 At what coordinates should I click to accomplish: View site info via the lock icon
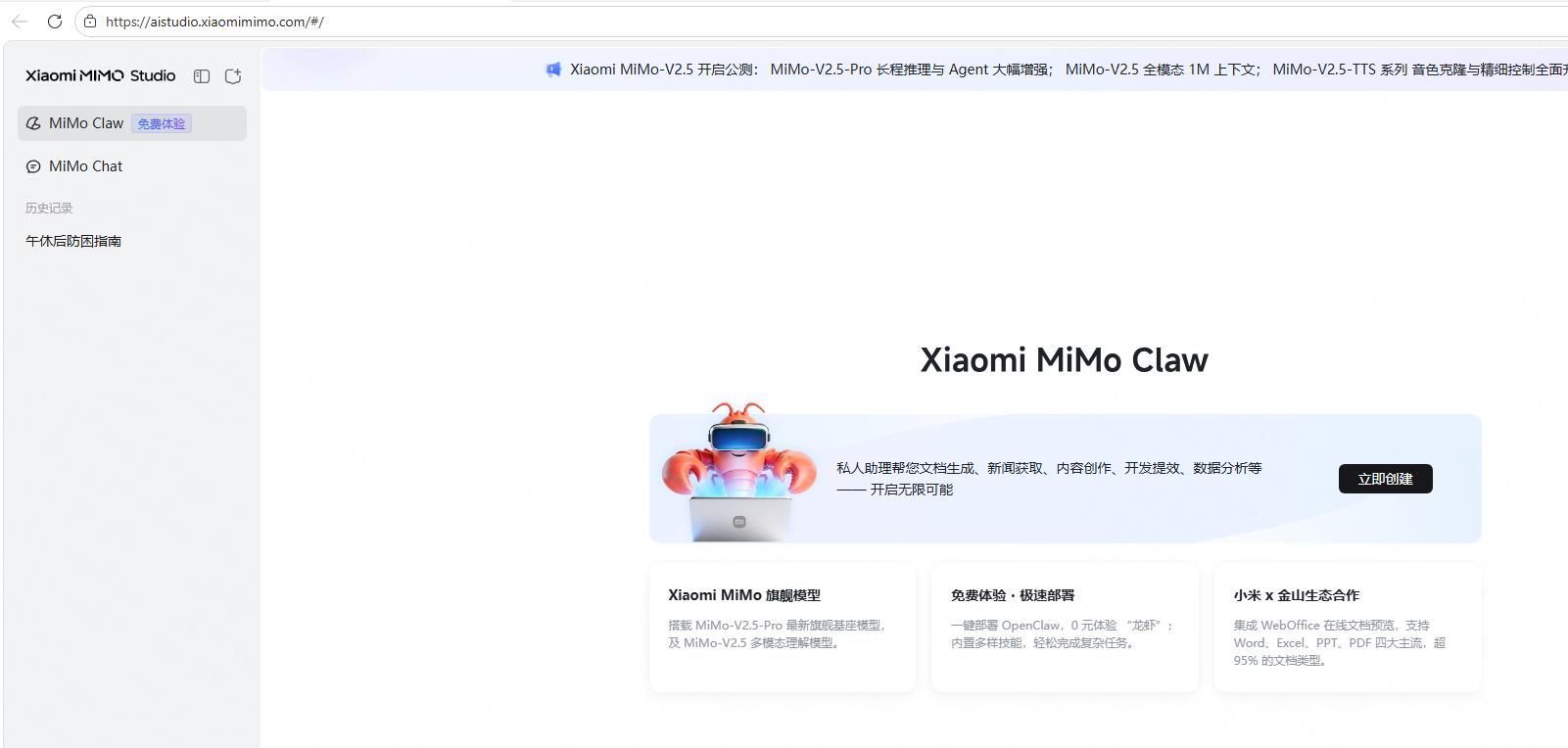point(90,22)
